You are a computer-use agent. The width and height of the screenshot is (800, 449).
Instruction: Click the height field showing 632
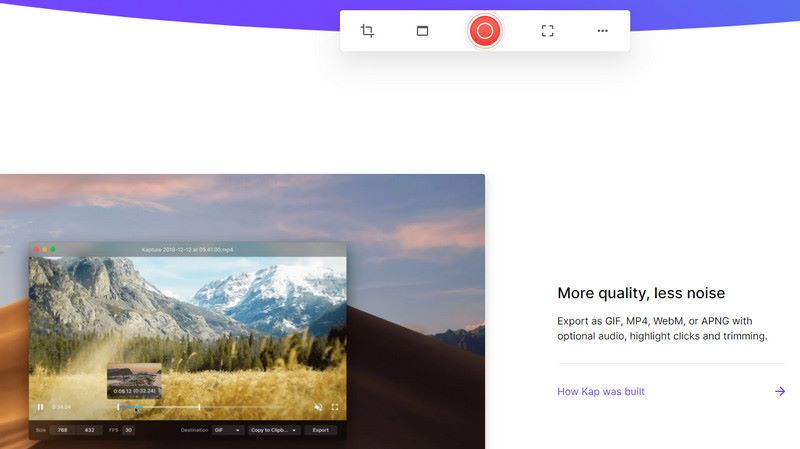(89, 430)
